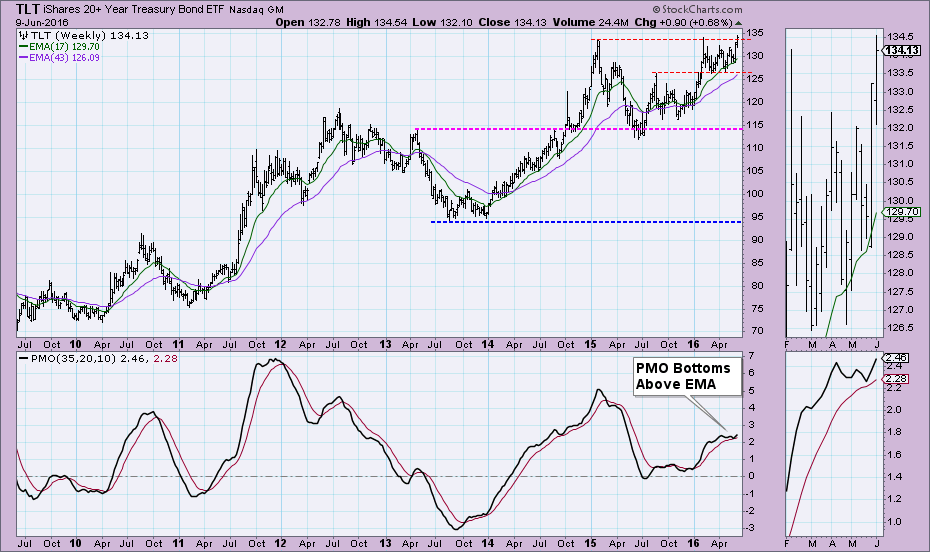Viewport: 930px width, 552px height.
Task: Click the green up-triangle change indicator
Action: pos(738,23)
